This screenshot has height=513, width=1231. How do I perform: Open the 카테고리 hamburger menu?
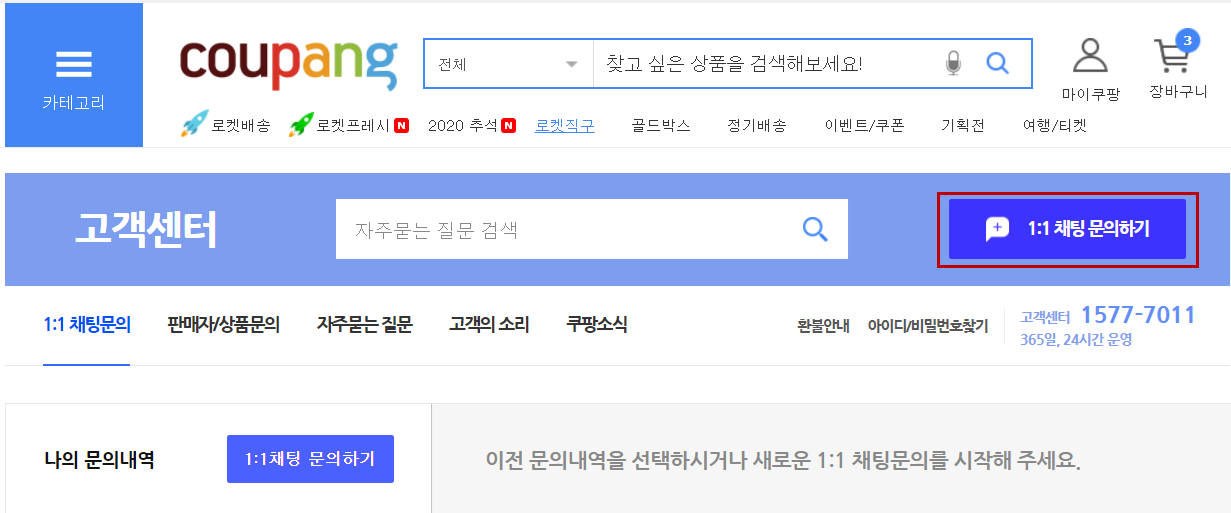(x=73, y=75)
